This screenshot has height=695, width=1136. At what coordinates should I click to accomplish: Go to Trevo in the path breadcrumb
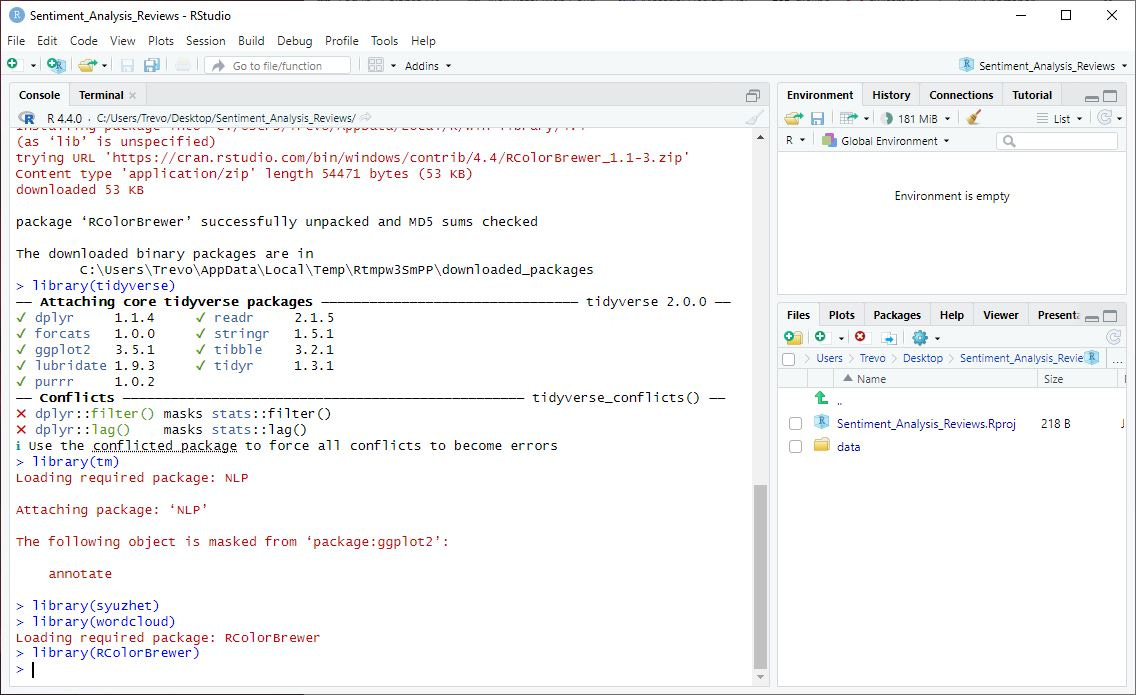tap(872, 358)
